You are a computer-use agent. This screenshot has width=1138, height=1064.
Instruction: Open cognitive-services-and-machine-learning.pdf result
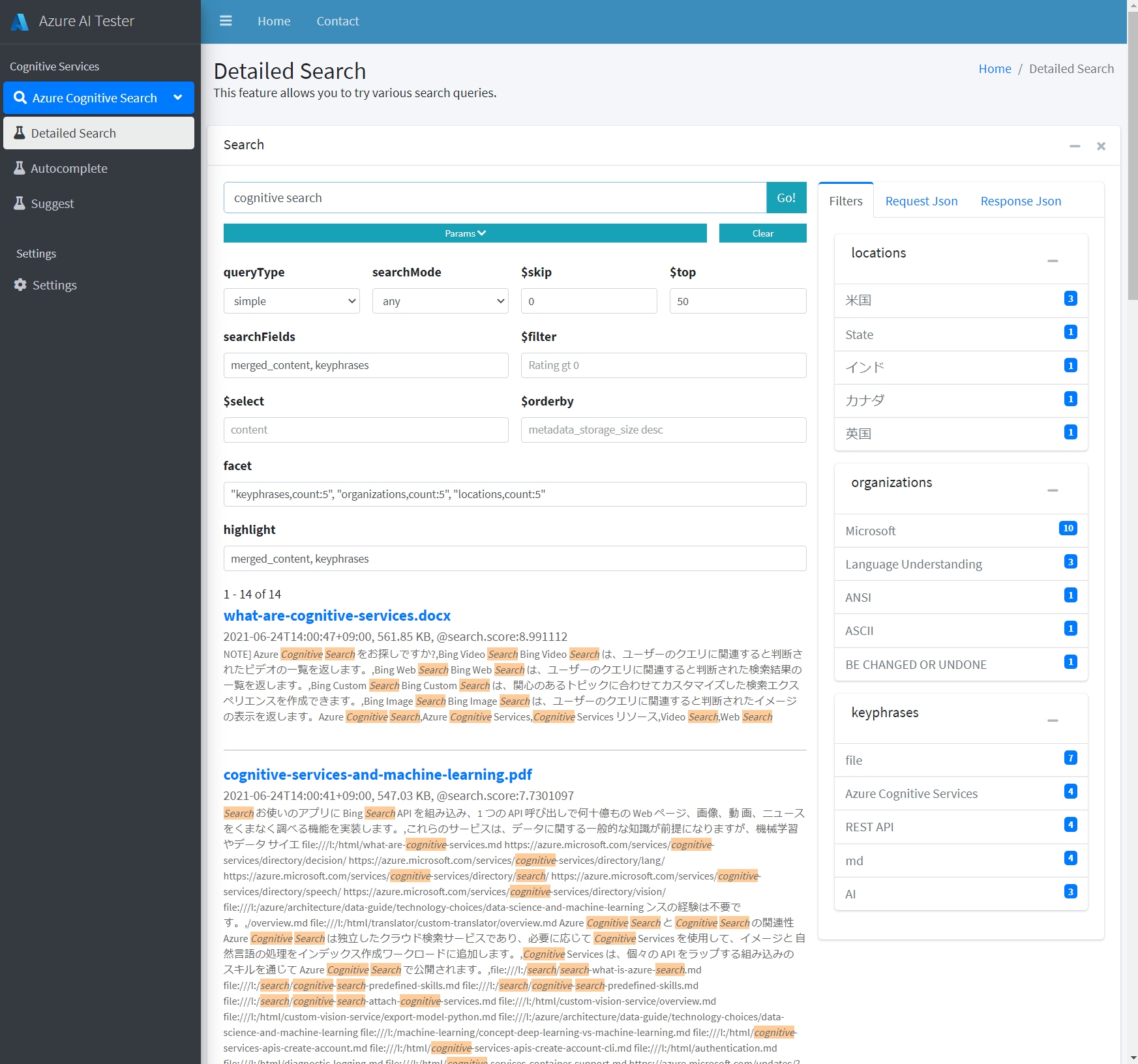coord(378,775)
